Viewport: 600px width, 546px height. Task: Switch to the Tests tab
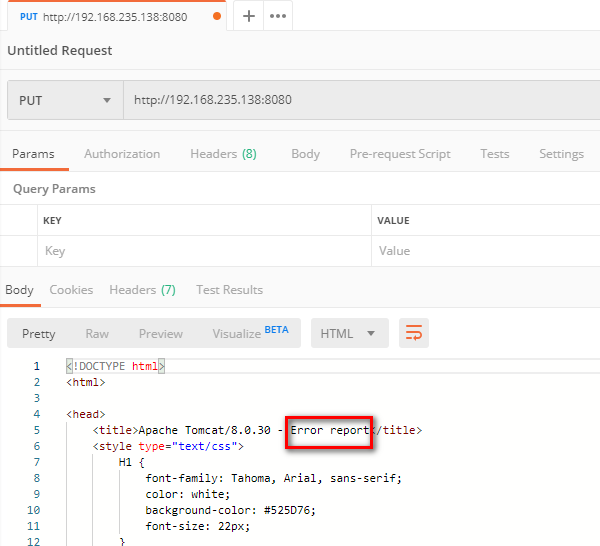click(494, 154)
